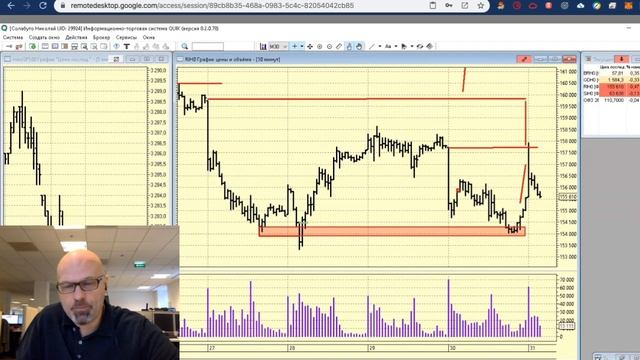Click the bookmark star in address bar
Screen dimensions: 640x360
pos(481,5)
